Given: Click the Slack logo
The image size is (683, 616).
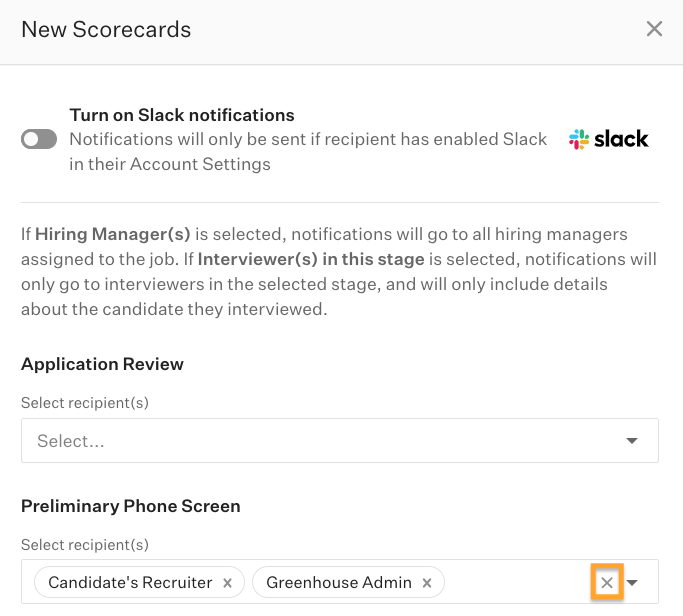Looking at the screenshot, I should pos(608,140).
